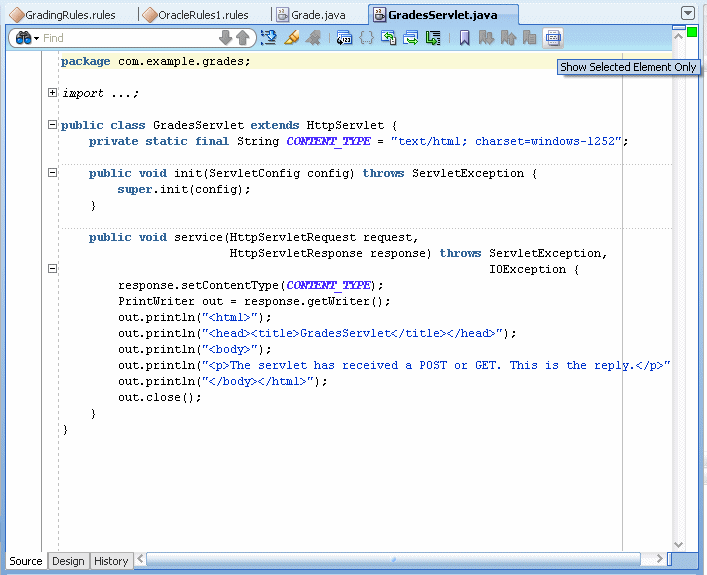Click the toolbar icon left of the highlighter
Viewport: 707px width, 575px height.
[x=268, y=38]
